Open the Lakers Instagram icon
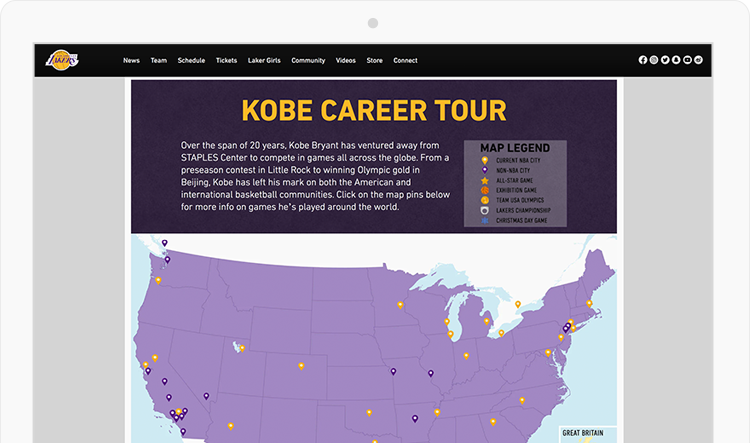This screenshot has height=443, width=750. 654,60
